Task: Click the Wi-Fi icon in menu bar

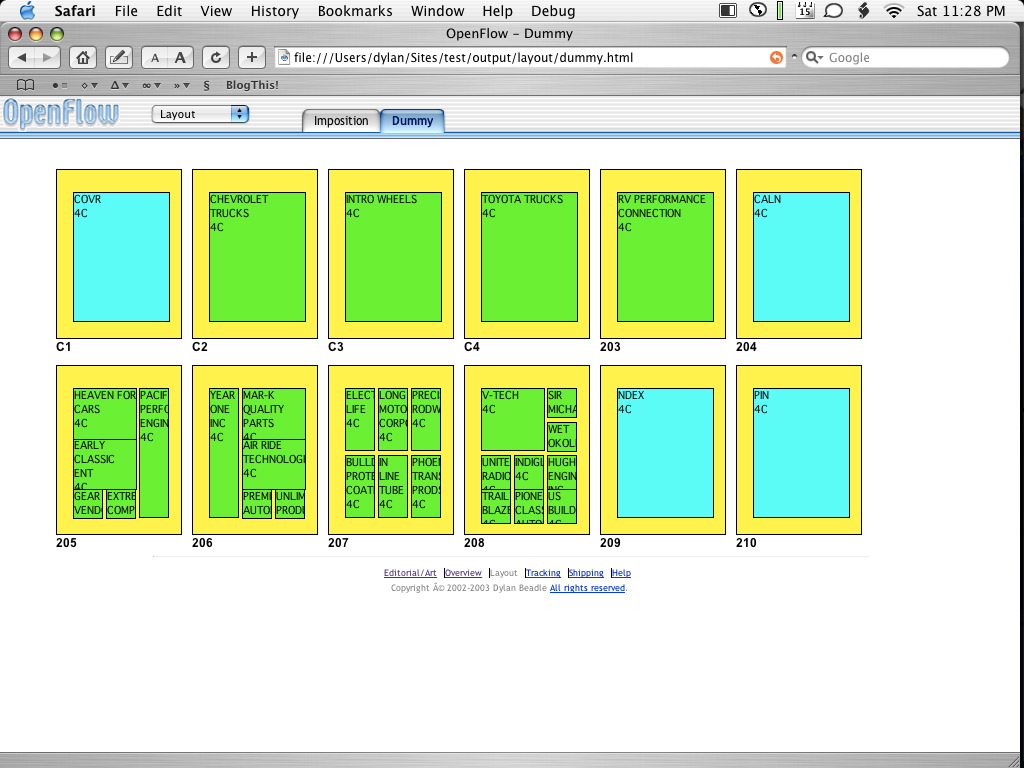Action: click(893, 11)
